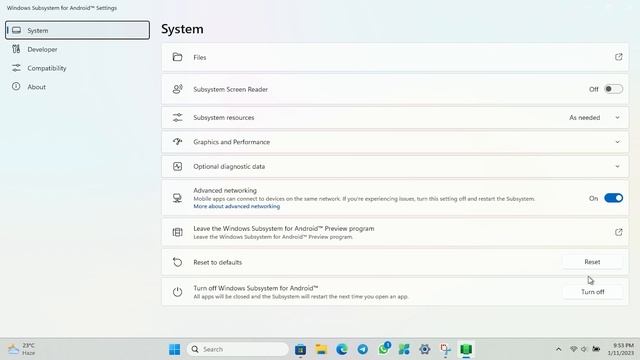Click the Subsystem resources sliders icon
Screen dimensions: 640x360
pos(177,118)
